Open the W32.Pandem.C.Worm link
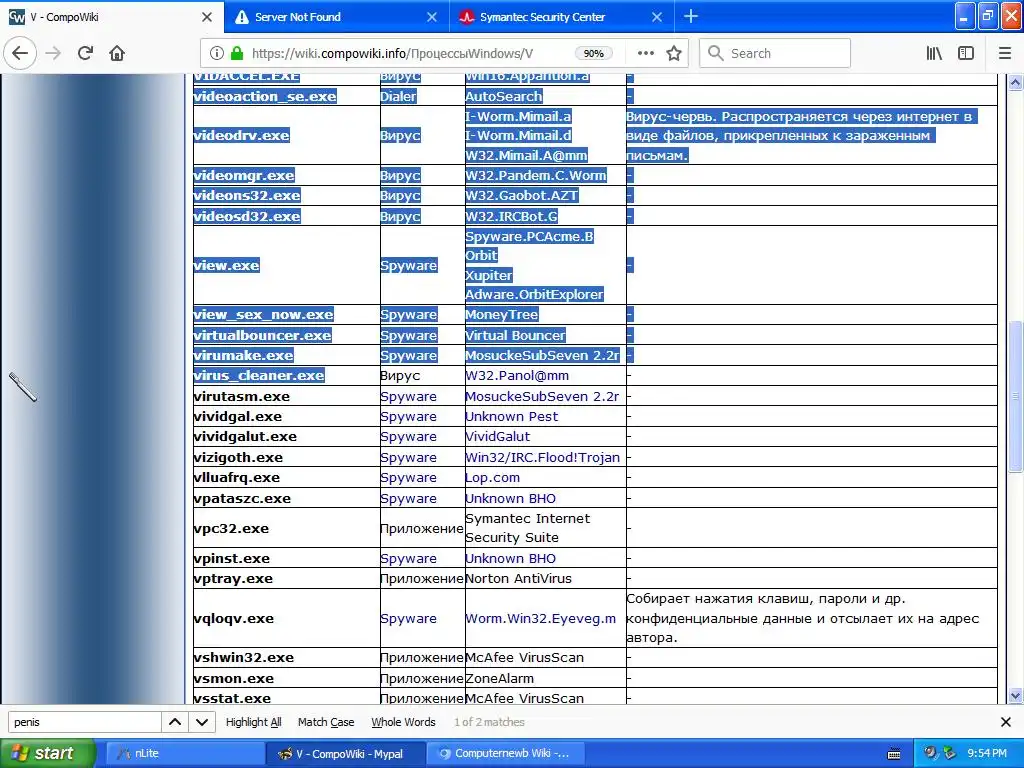Image resolution: width=1024 pixels, height=768 pixels. (536, 175)
